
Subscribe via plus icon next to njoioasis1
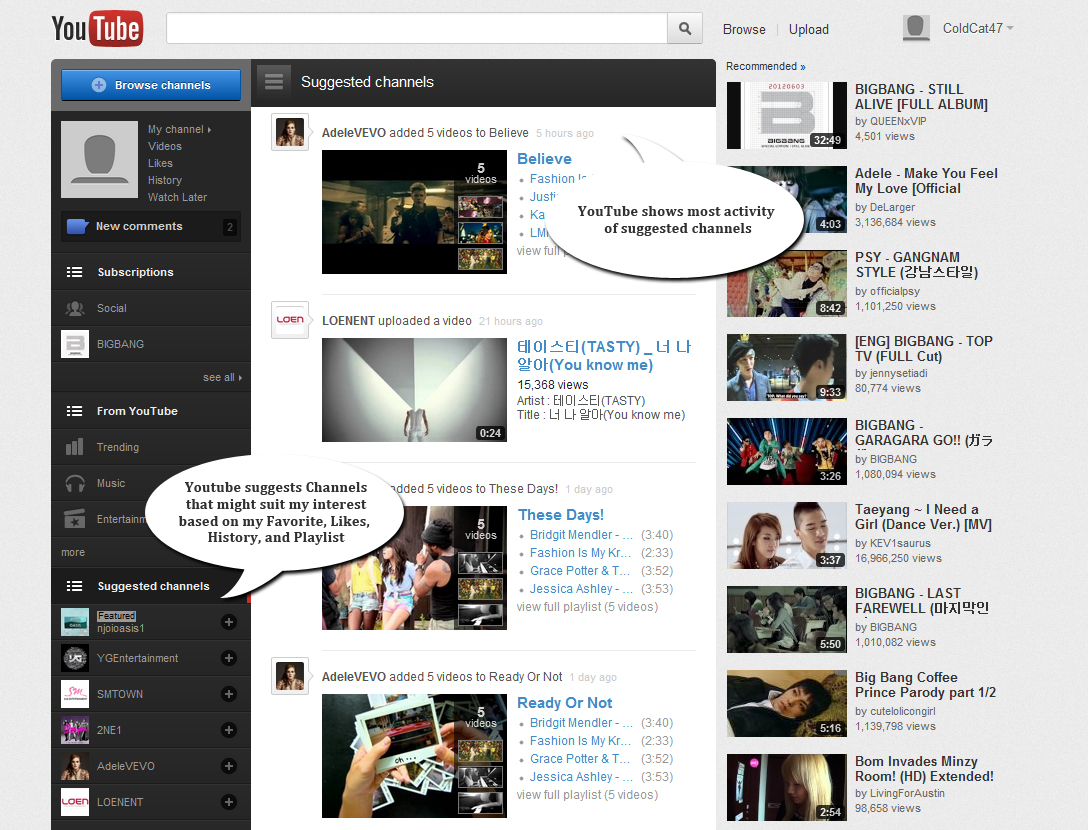pos(229,622)
